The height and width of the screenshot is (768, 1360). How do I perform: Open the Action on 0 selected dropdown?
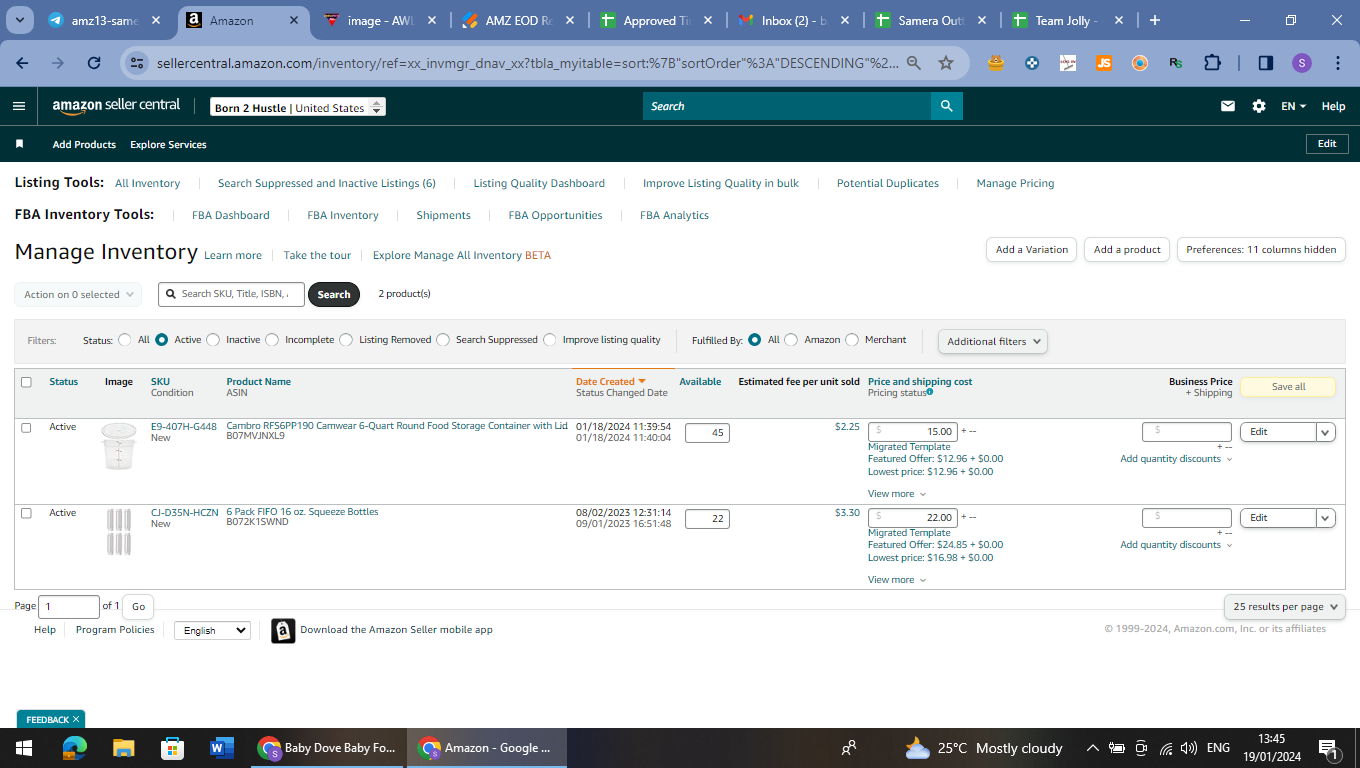[x=78, y=295]
